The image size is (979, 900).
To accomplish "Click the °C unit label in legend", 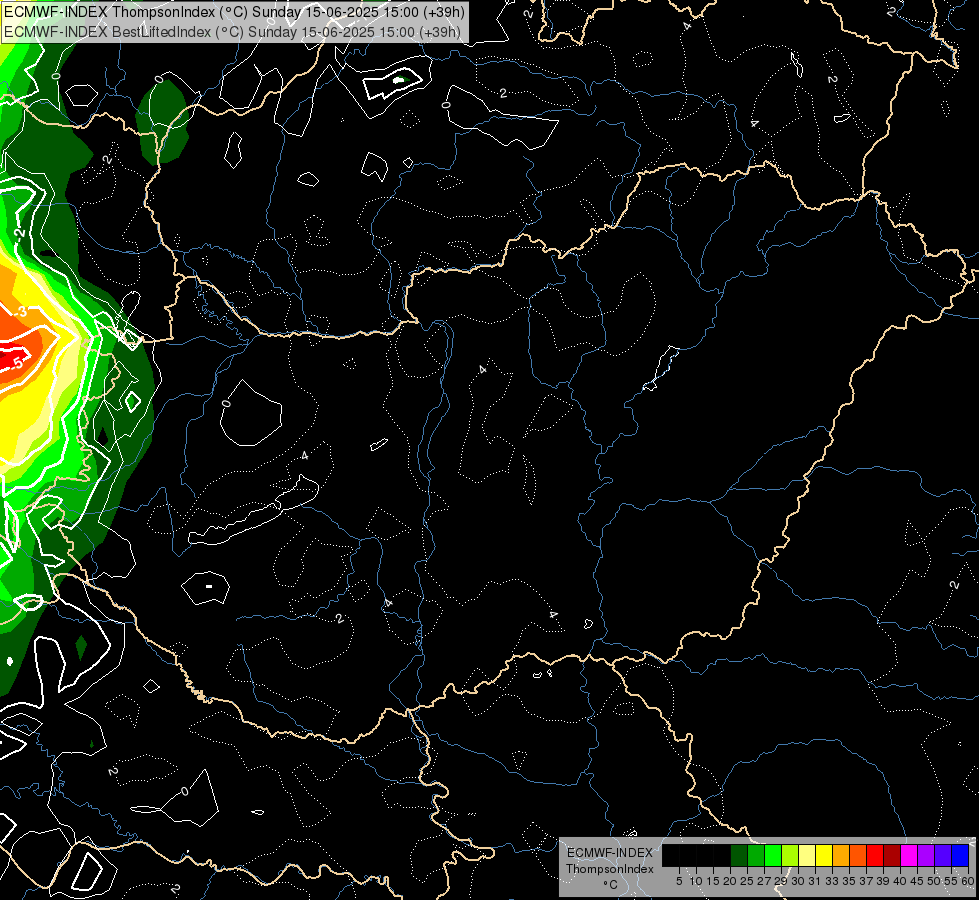I will pyautogui.click(x=611, y=885).
